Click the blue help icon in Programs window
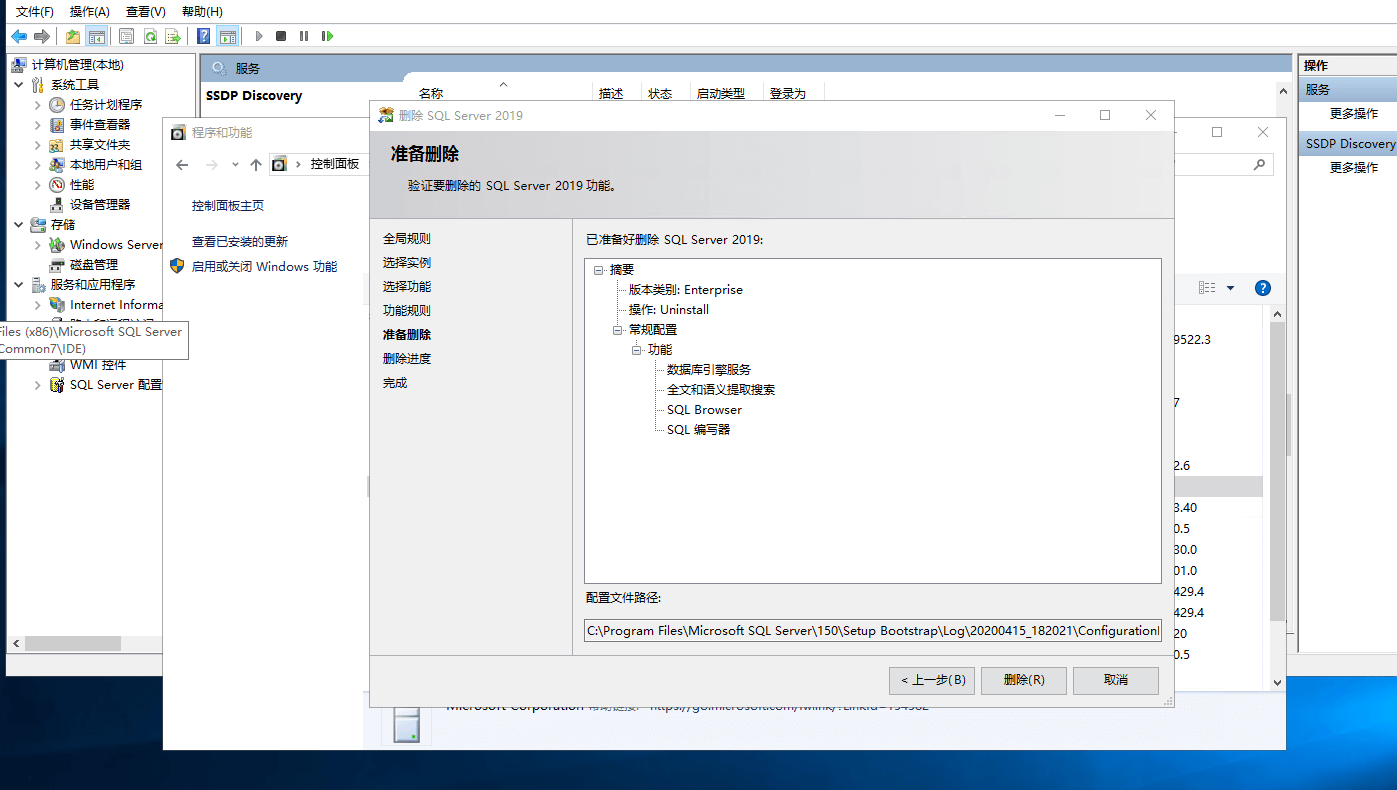The height and width of the screenshot is (790, 1397). tap(1262, 288)
